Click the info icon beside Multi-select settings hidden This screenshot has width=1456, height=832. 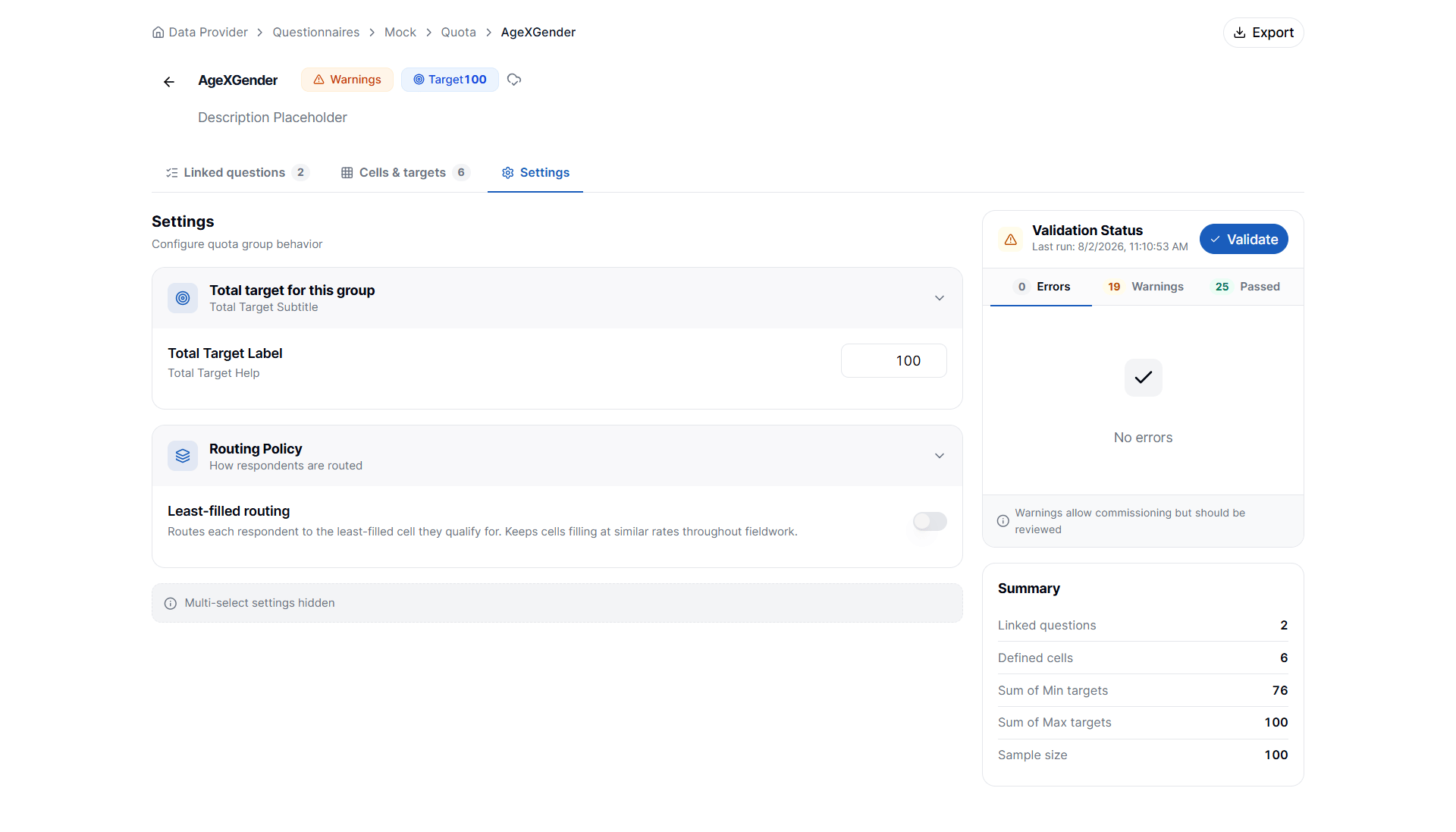[171, 604]
